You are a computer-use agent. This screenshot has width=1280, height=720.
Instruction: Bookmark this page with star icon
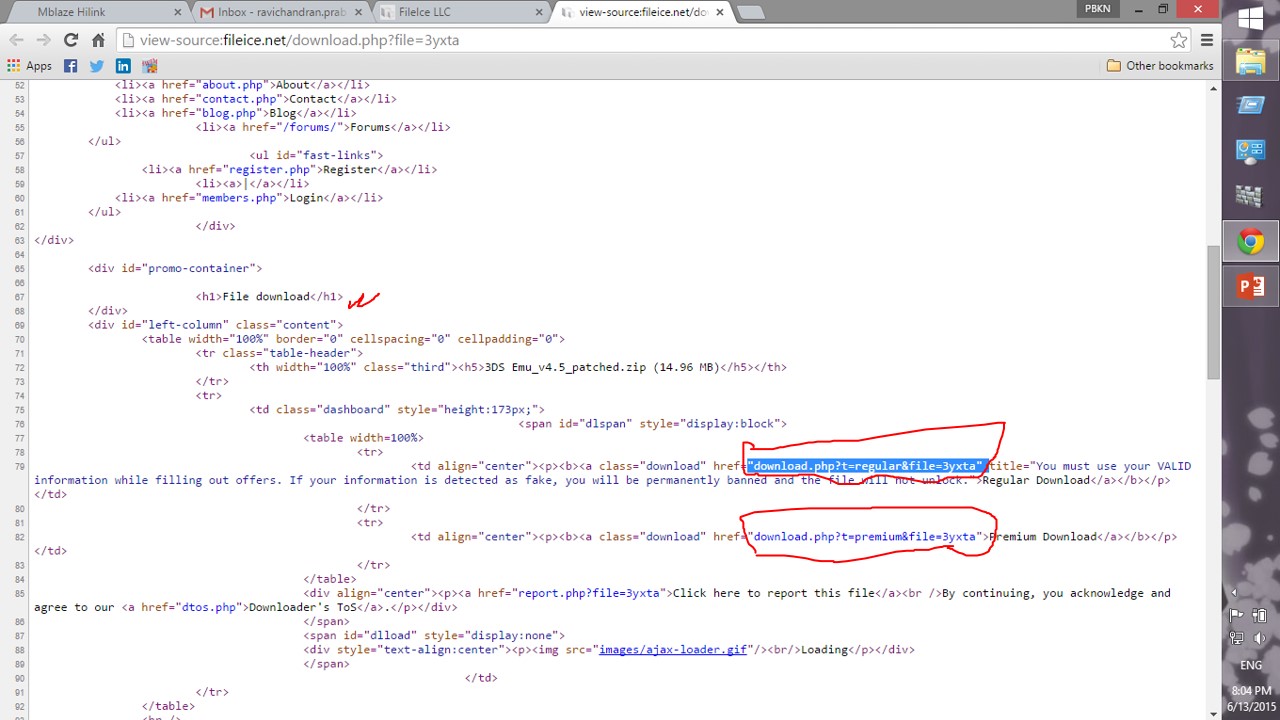[x=1179, y=40]
